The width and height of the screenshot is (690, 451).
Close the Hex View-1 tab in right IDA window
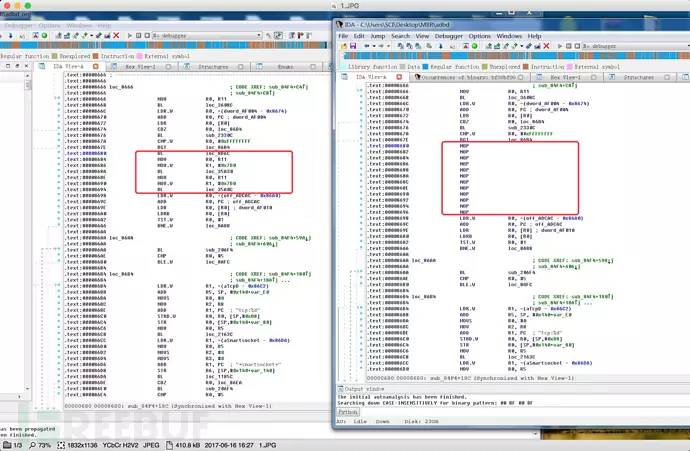tap(593, 77)
